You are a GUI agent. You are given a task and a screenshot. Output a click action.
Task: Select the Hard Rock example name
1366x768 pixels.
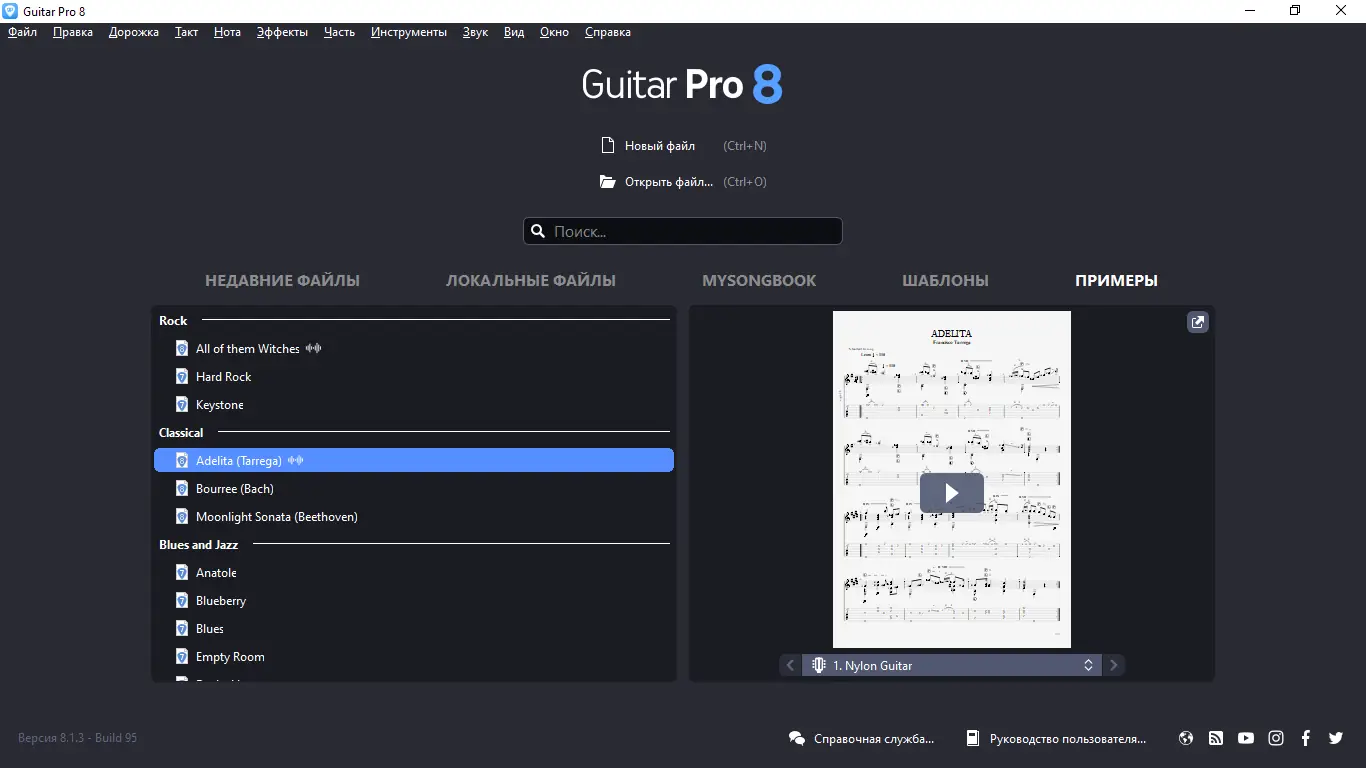point(224,377)
